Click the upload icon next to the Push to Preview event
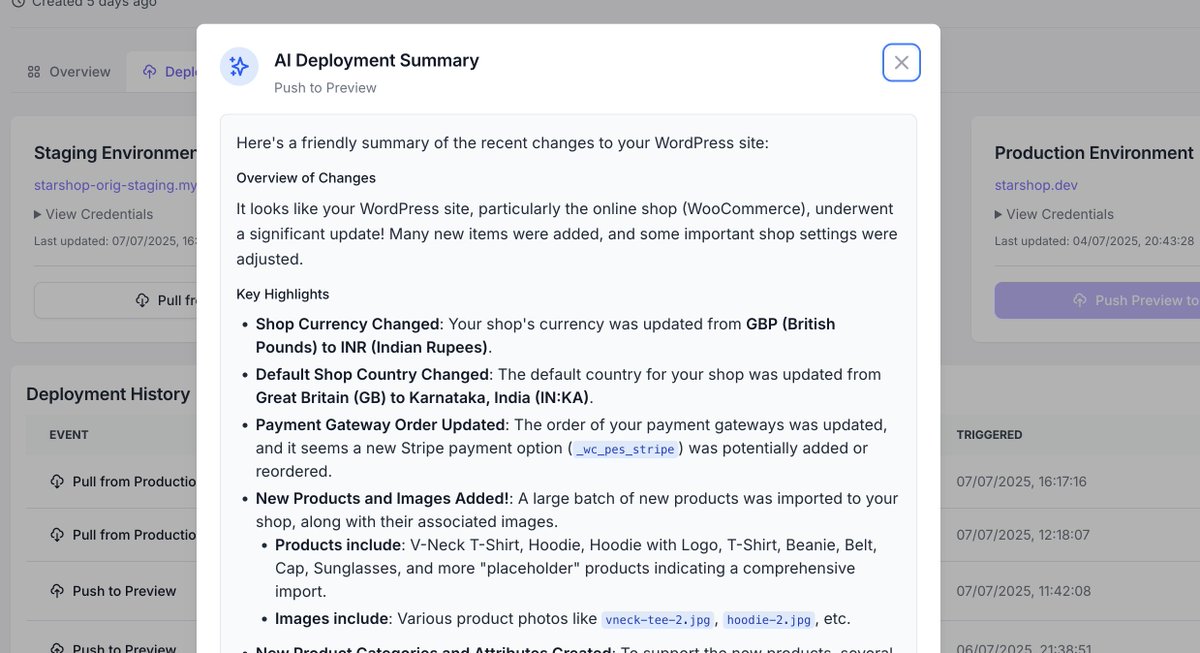 [x=59, y=591]
